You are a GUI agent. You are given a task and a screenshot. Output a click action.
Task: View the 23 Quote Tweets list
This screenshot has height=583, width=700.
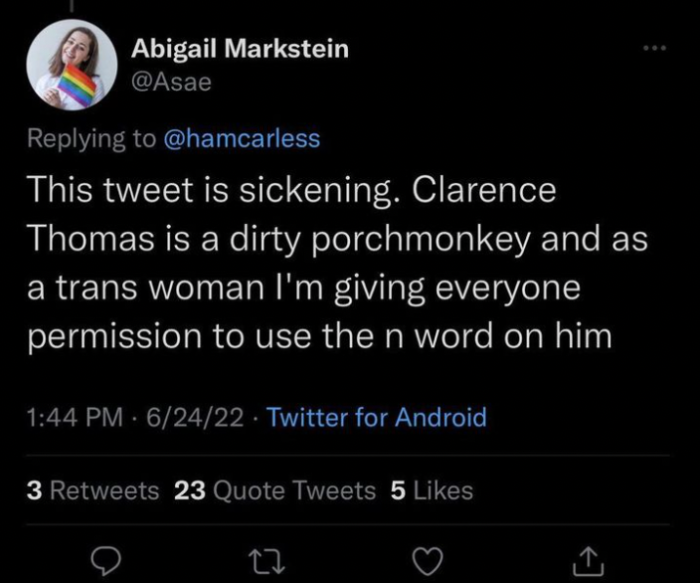[x=275, y=490]
